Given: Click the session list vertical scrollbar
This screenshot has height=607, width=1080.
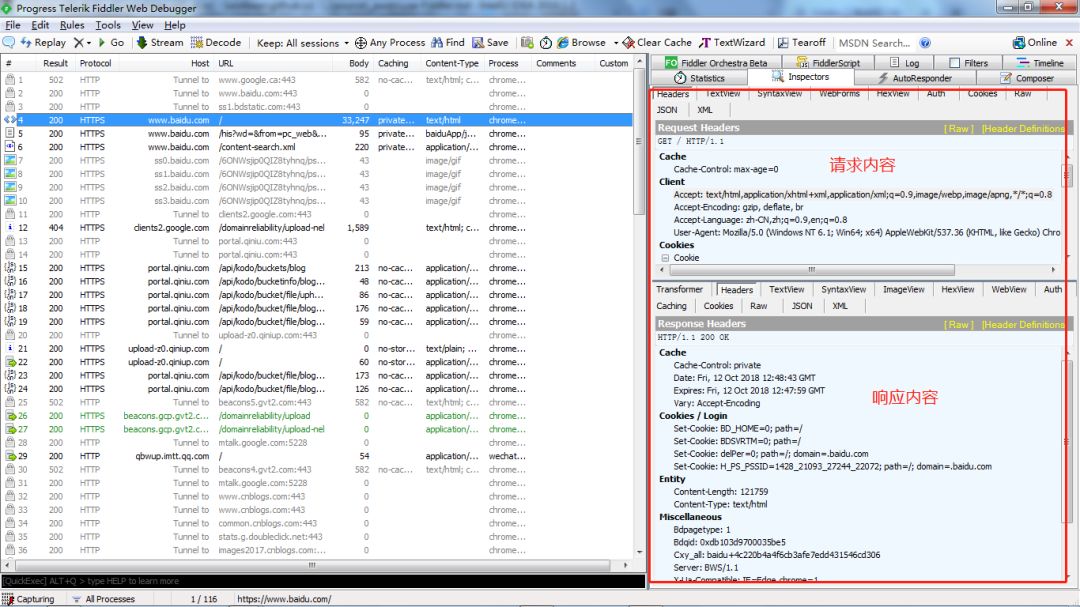Looking at the screenshot, I should 640,309.
